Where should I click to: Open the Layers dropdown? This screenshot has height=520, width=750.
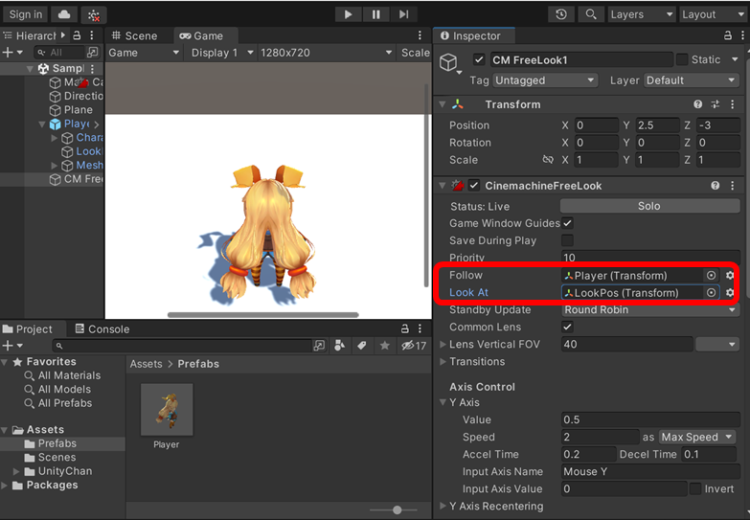(x=640, y=14)
